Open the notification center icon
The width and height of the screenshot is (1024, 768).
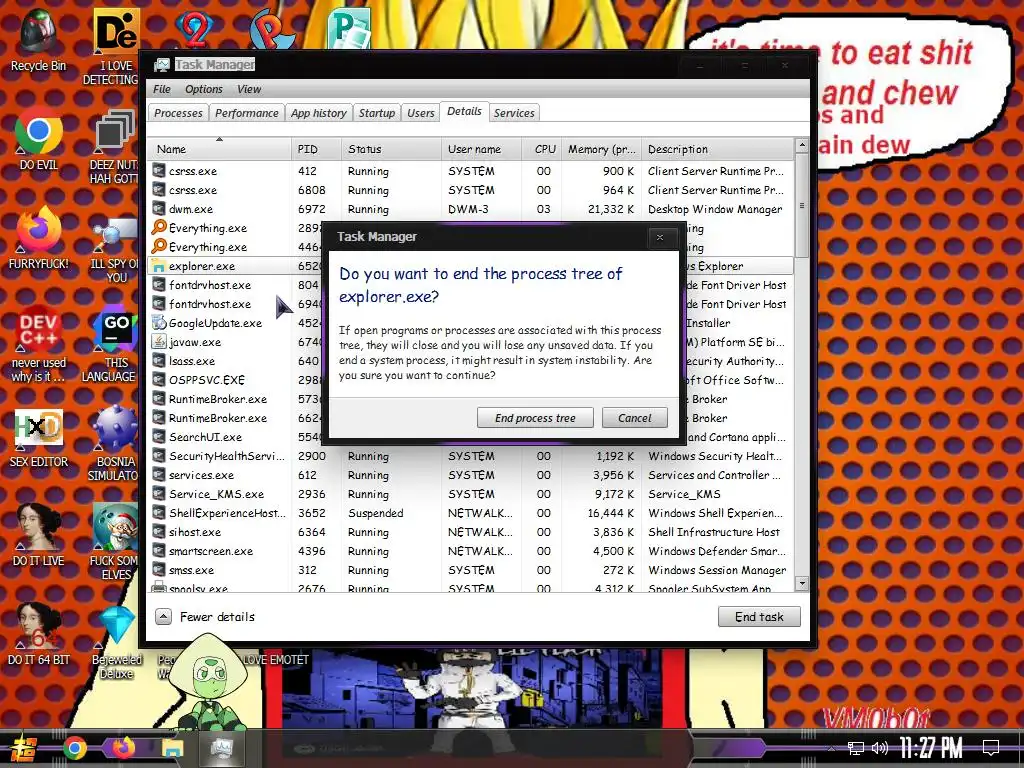991,748
